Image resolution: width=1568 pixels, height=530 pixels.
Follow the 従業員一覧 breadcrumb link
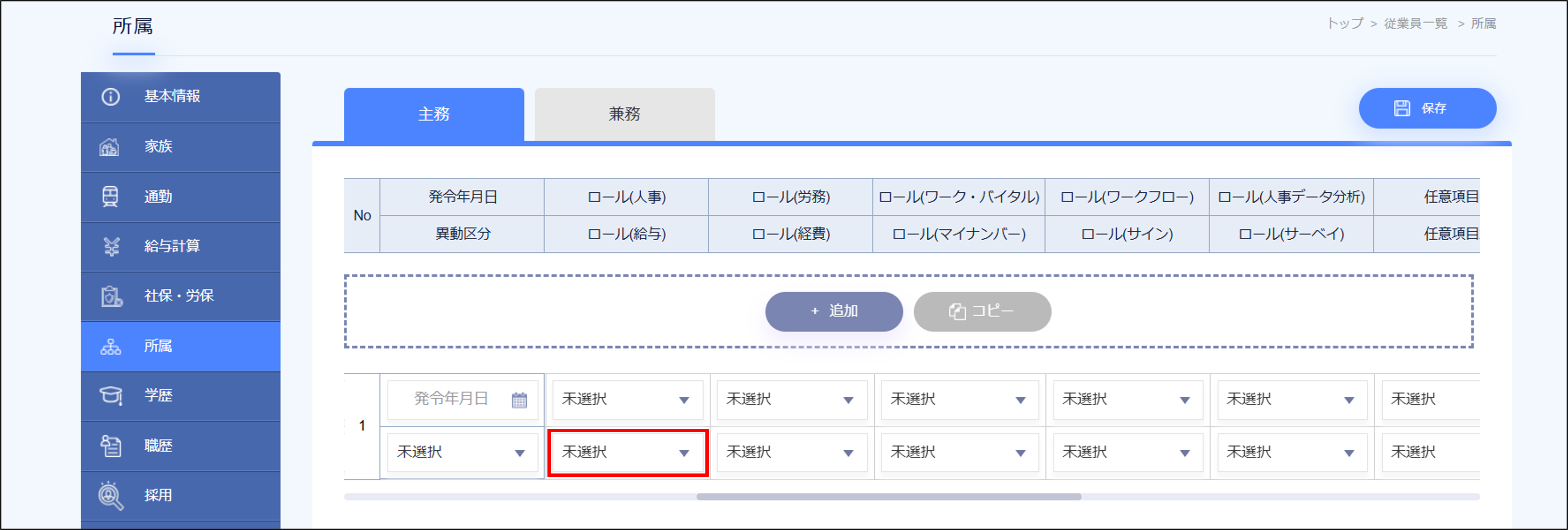point(1415,24)
